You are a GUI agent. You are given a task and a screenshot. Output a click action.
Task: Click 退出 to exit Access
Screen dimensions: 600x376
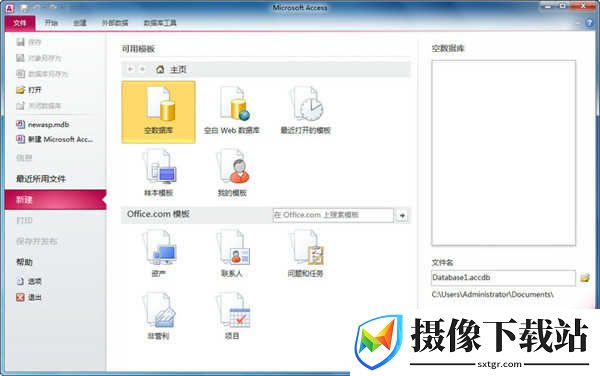(x=29, y=297)
